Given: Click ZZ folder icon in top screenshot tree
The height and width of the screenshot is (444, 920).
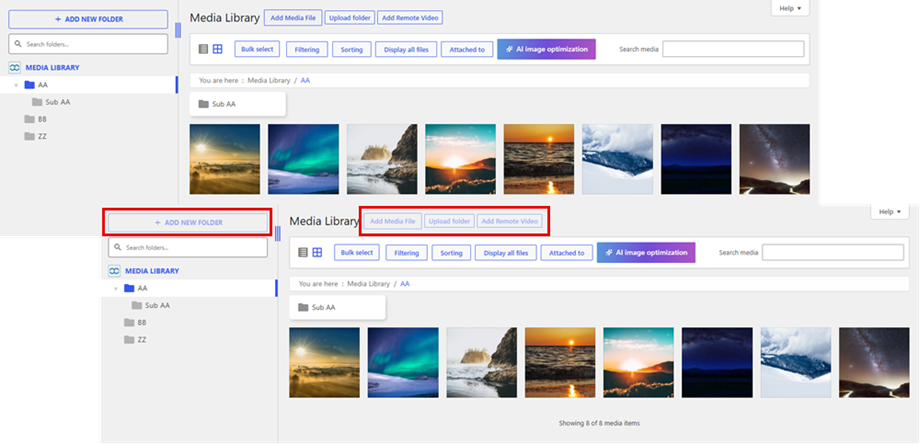Looking at the screenshot, I should (29, 136).
